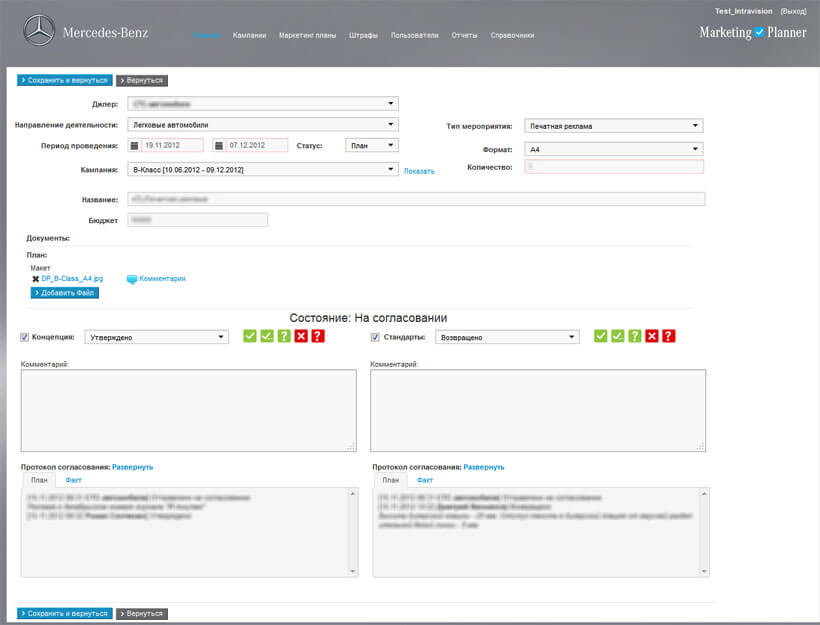The image size is (820, 625).
Task: Click the Показать link next to Кампания
Action: coord(419,172)
